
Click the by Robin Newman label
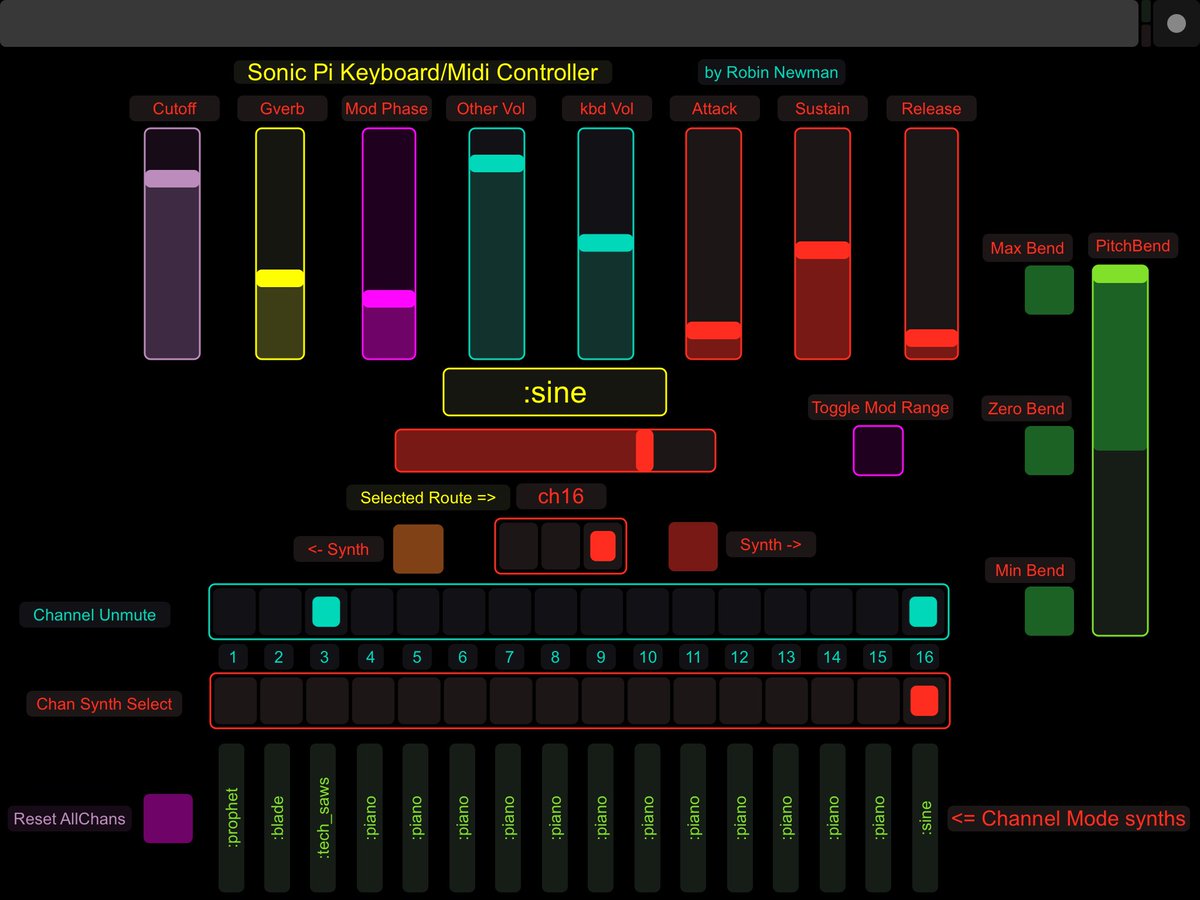click(771, 72)
